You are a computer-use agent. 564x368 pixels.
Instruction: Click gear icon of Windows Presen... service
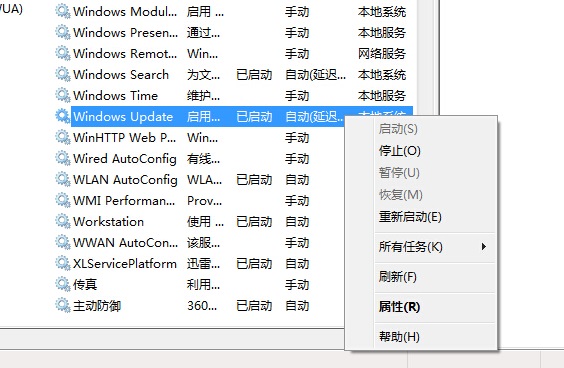pyautogui.click(x=63, y=32)
